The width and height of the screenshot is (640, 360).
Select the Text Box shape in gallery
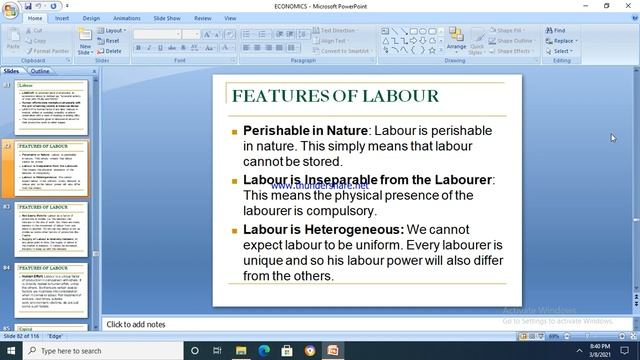(385, 31)
